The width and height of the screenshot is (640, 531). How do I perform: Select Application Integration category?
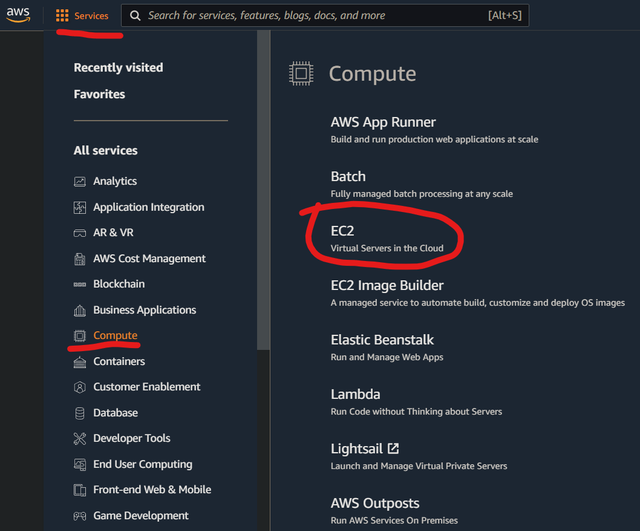click(x=149, y=207)
